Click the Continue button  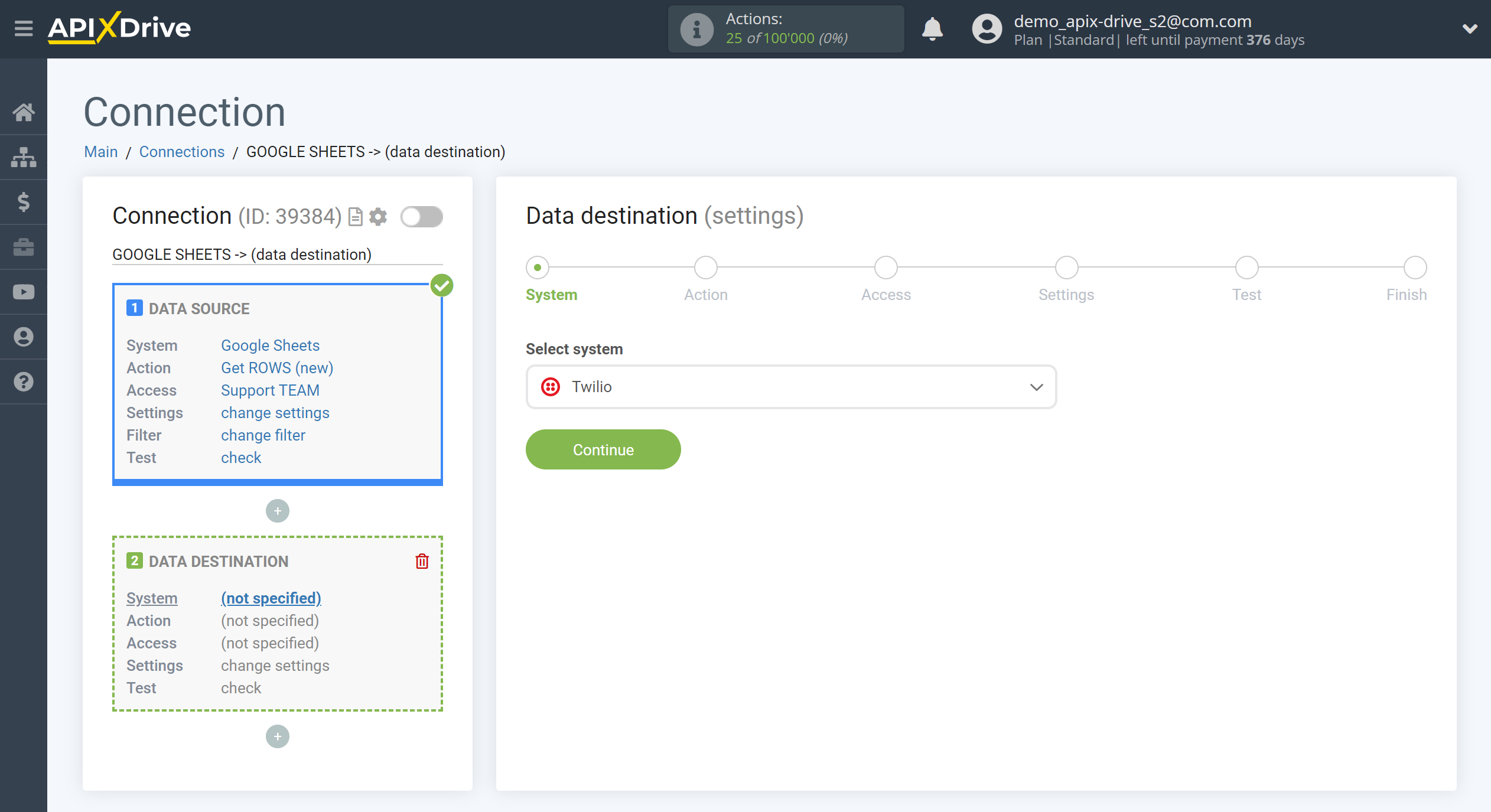pyautogui.click(x=603, y=449)
